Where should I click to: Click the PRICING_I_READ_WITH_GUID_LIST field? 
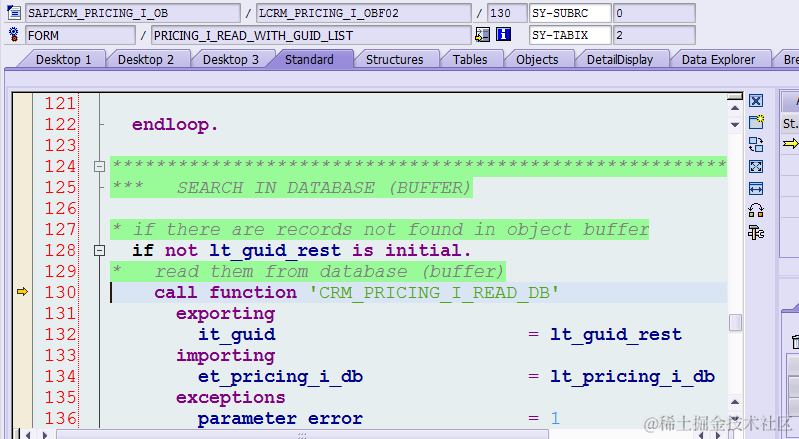(311, 35)
